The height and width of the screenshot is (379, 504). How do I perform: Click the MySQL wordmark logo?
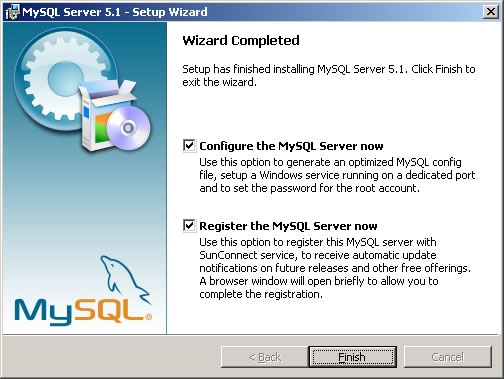coord(83,311)
